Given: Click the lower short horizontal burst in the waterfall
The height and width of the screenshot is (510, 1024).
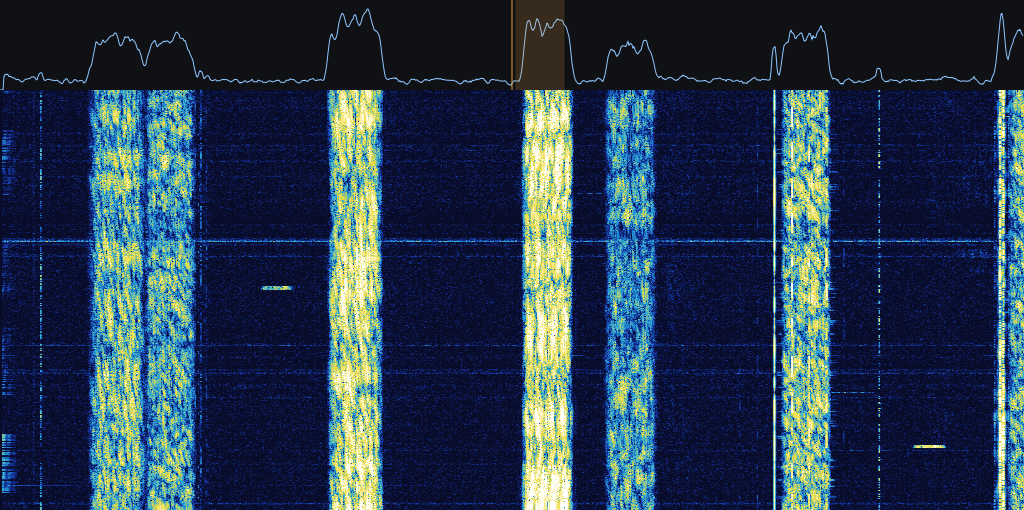Looking at the screenshot, I should tap(929, 447).
